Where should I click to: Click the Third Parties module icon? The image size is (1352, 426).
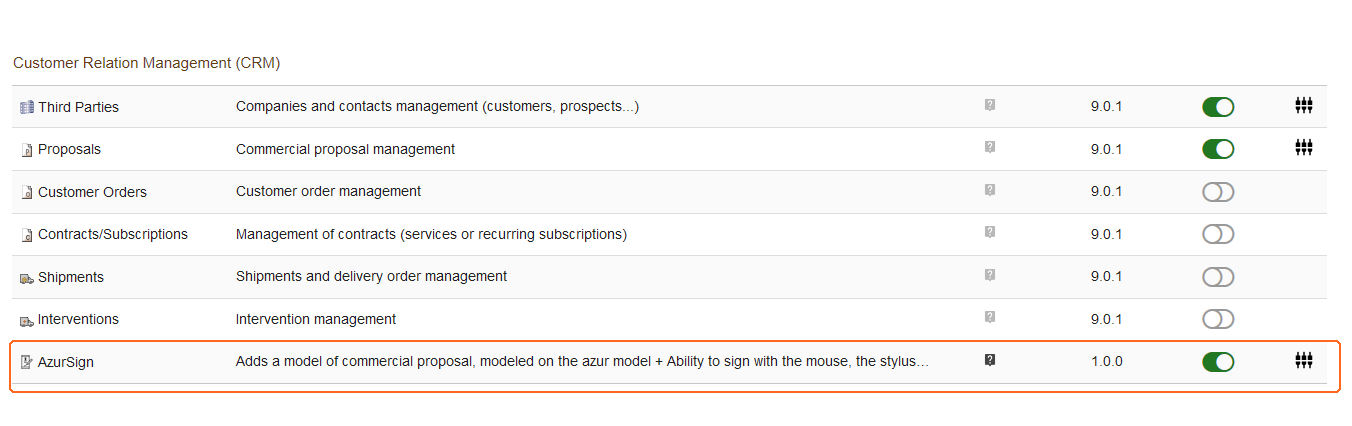coord(27,107)
